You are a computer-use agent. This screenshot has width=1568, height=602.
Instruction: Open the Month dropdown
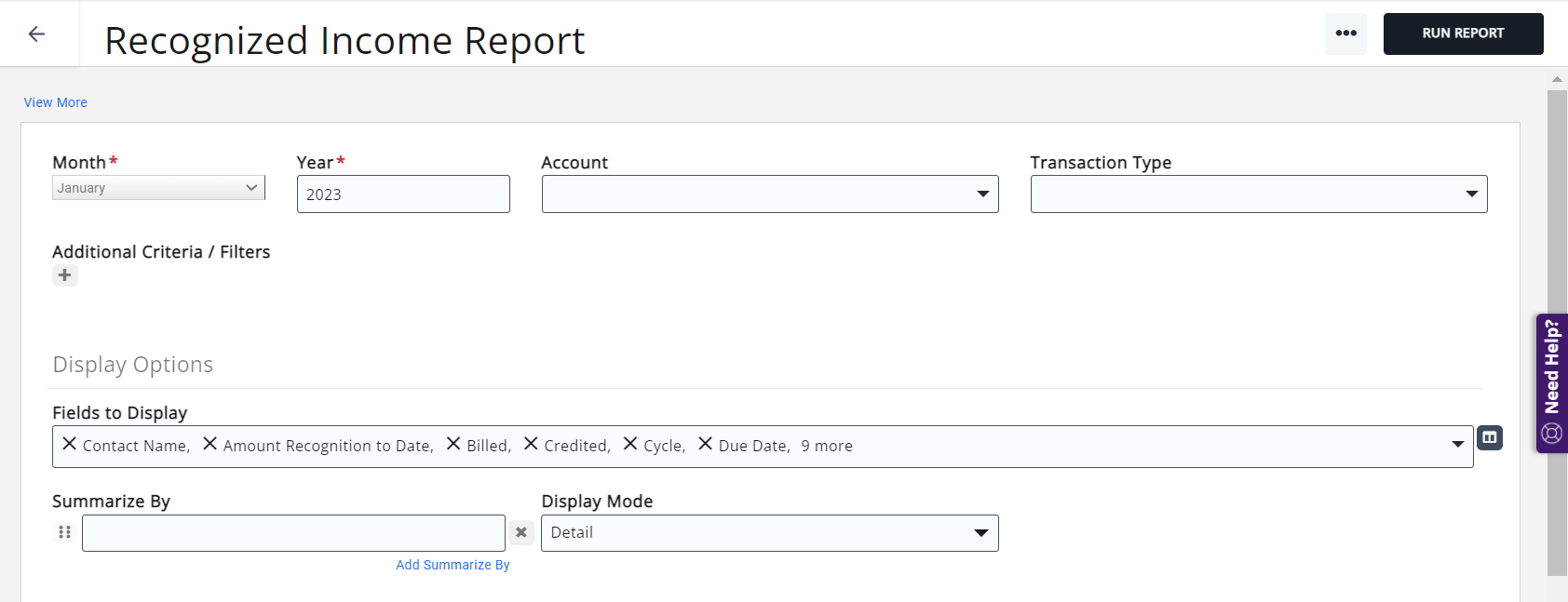158,188
